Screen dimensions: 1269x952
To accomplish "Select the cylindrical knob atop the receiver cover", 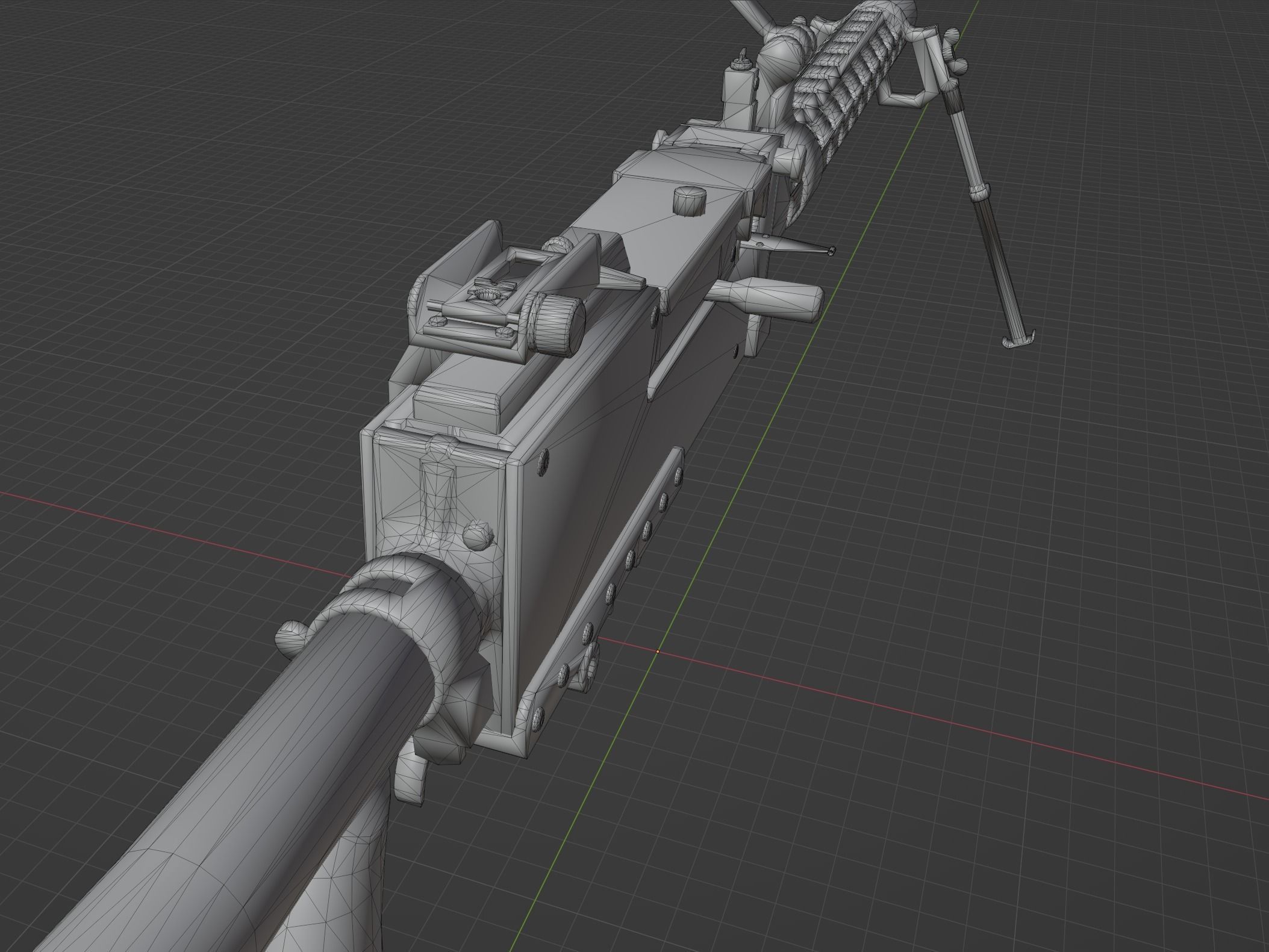I will (689, 200).
